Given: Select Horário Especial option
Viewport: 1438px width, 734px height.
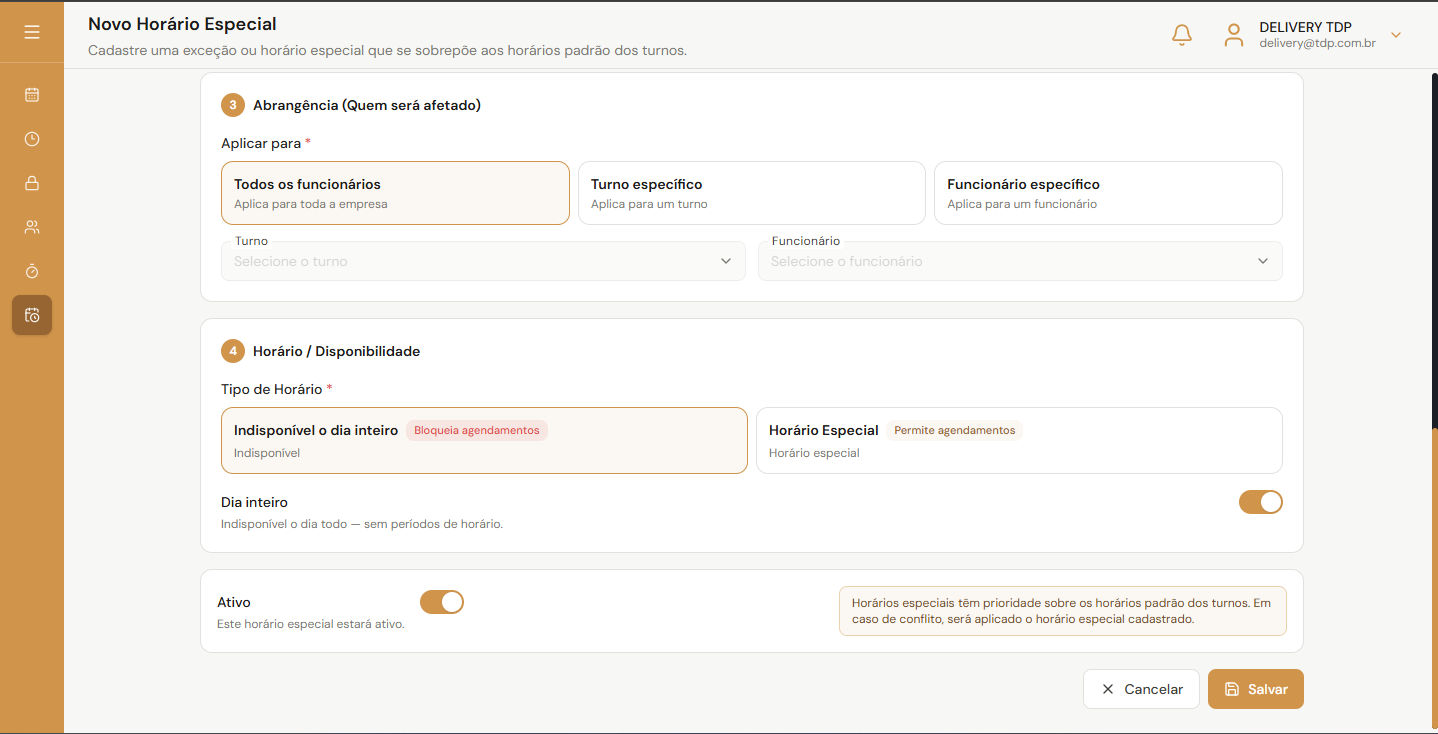Looking at the screenshot, I should (1019, 440).
